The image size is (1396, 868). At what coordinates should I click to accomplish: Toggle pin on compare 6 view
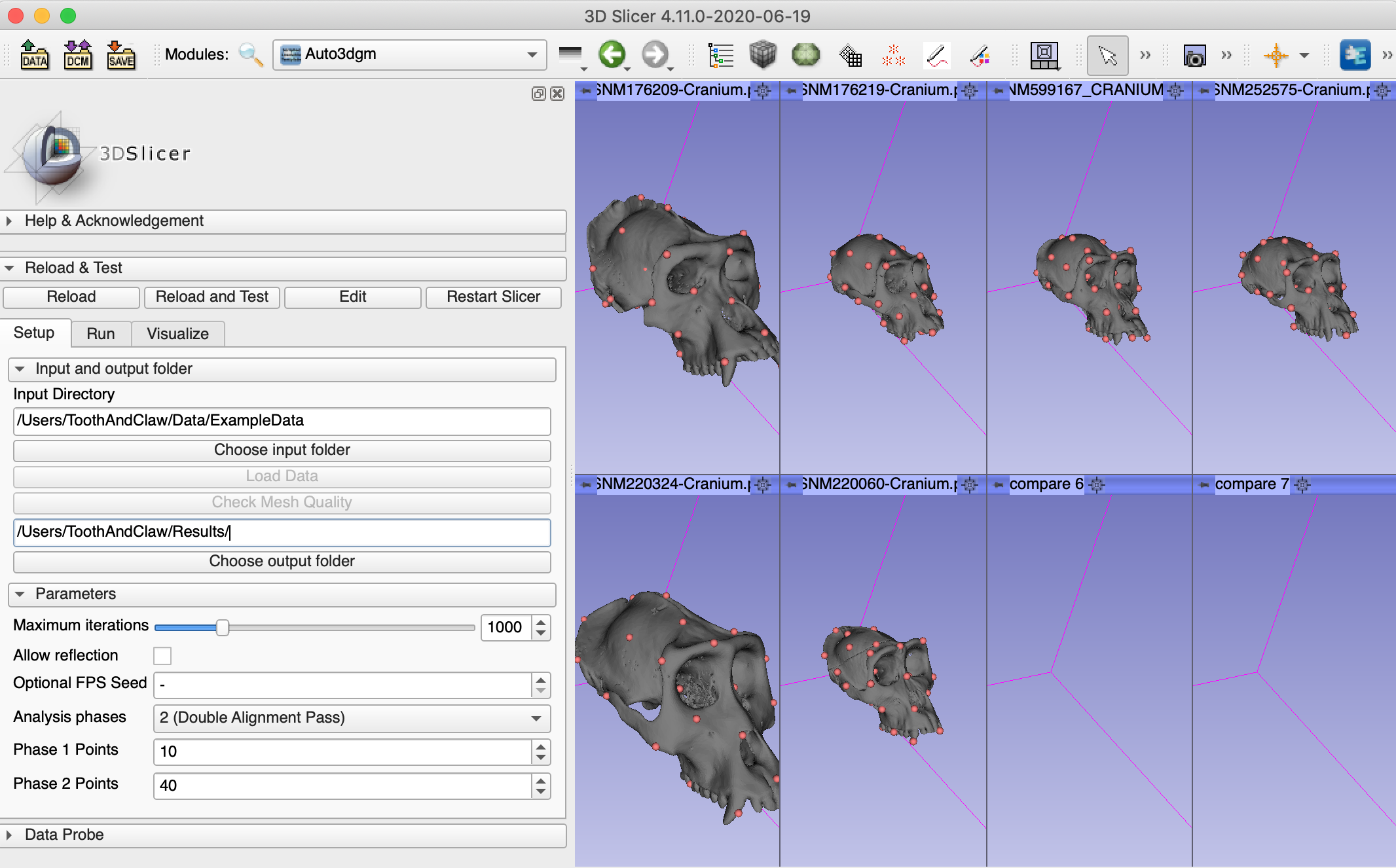(x=999, y=485)
